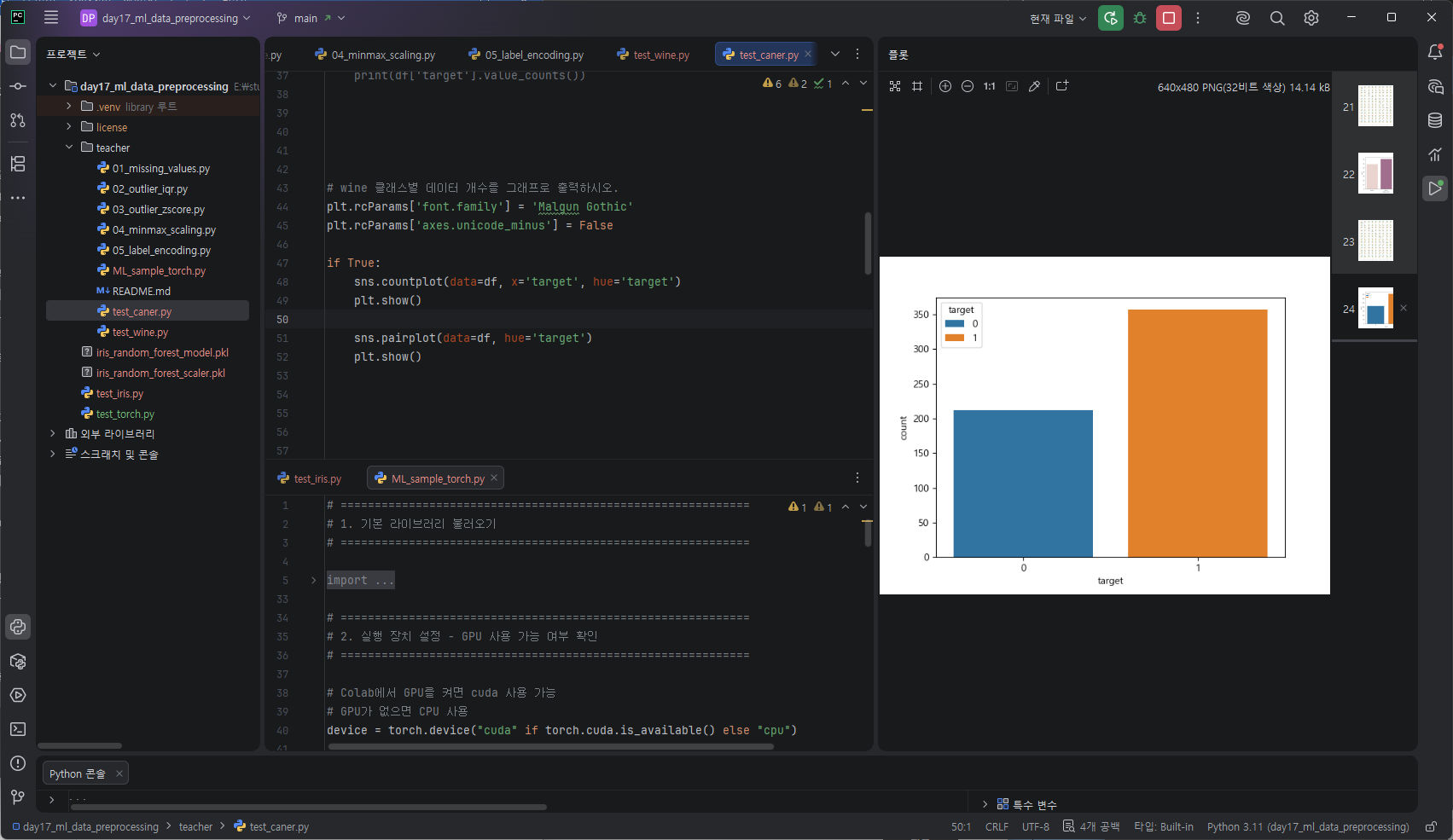Viewport: 1453px width, 840px height.
Task: Zoom out on the plot image
Action: [x=968, y=86]
